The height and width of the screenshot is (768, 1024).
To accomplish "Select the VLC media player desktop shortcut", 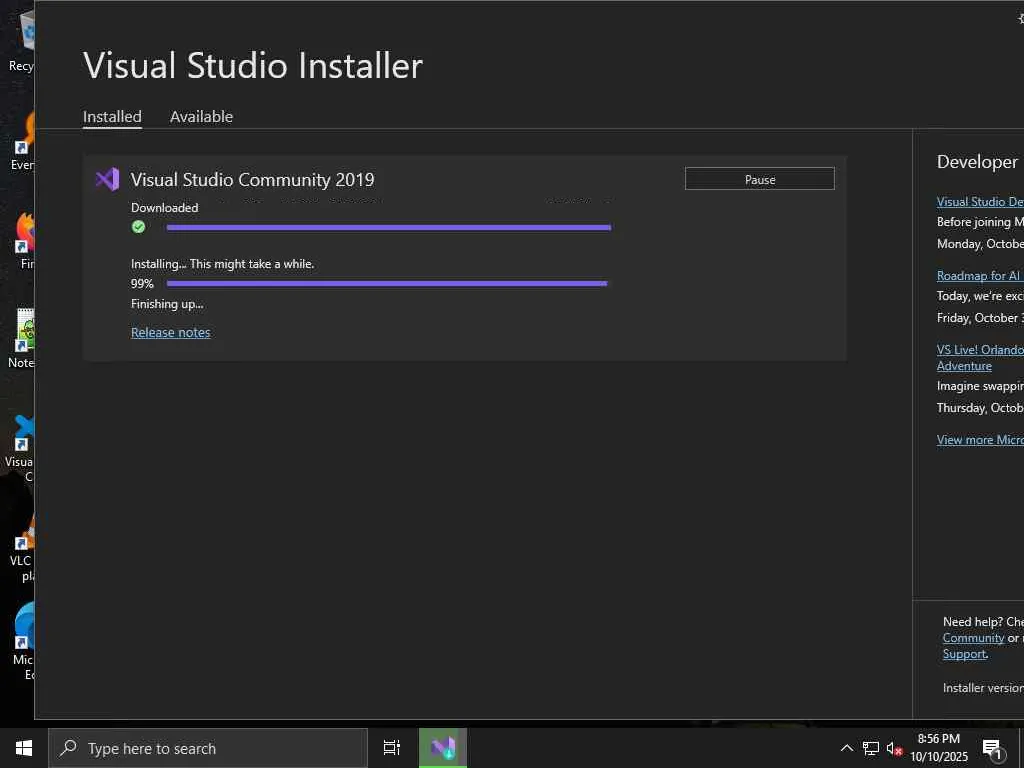I will tap(23, 547).
